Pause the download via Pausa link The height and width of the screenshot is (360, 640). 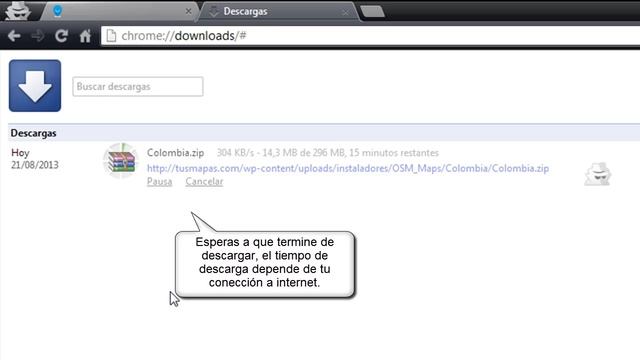click(x=160, y=182)
